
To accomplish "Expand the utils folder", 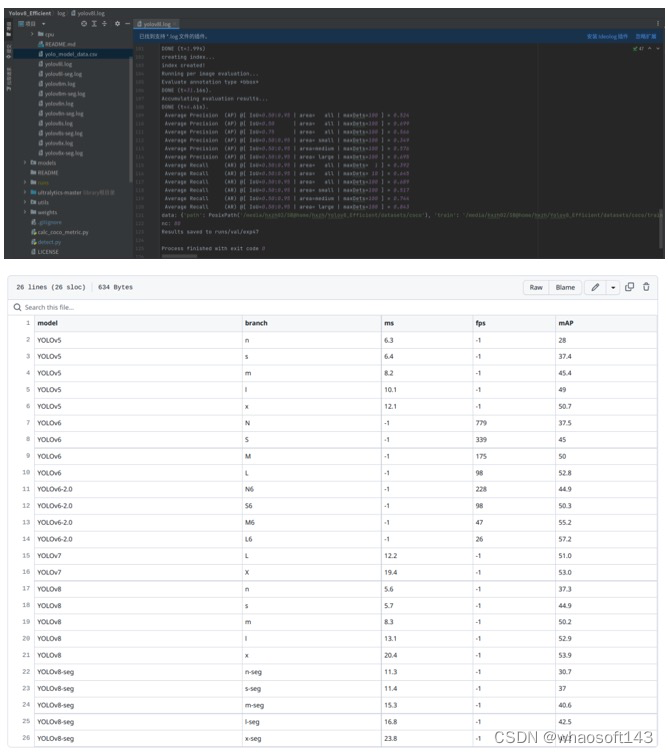I will pyautogui.click(x=25, y=202).
